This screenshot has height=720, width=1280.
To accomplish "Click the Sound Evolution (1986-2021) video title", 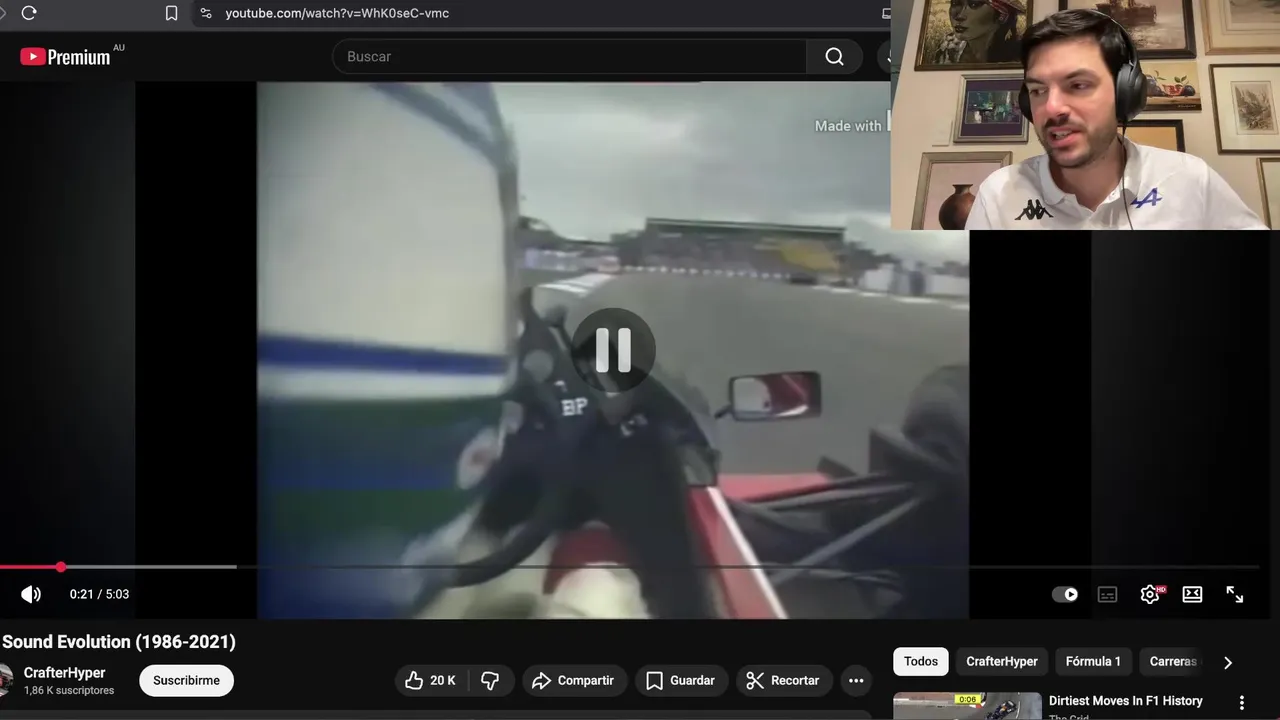I will (x=119, y=642).
